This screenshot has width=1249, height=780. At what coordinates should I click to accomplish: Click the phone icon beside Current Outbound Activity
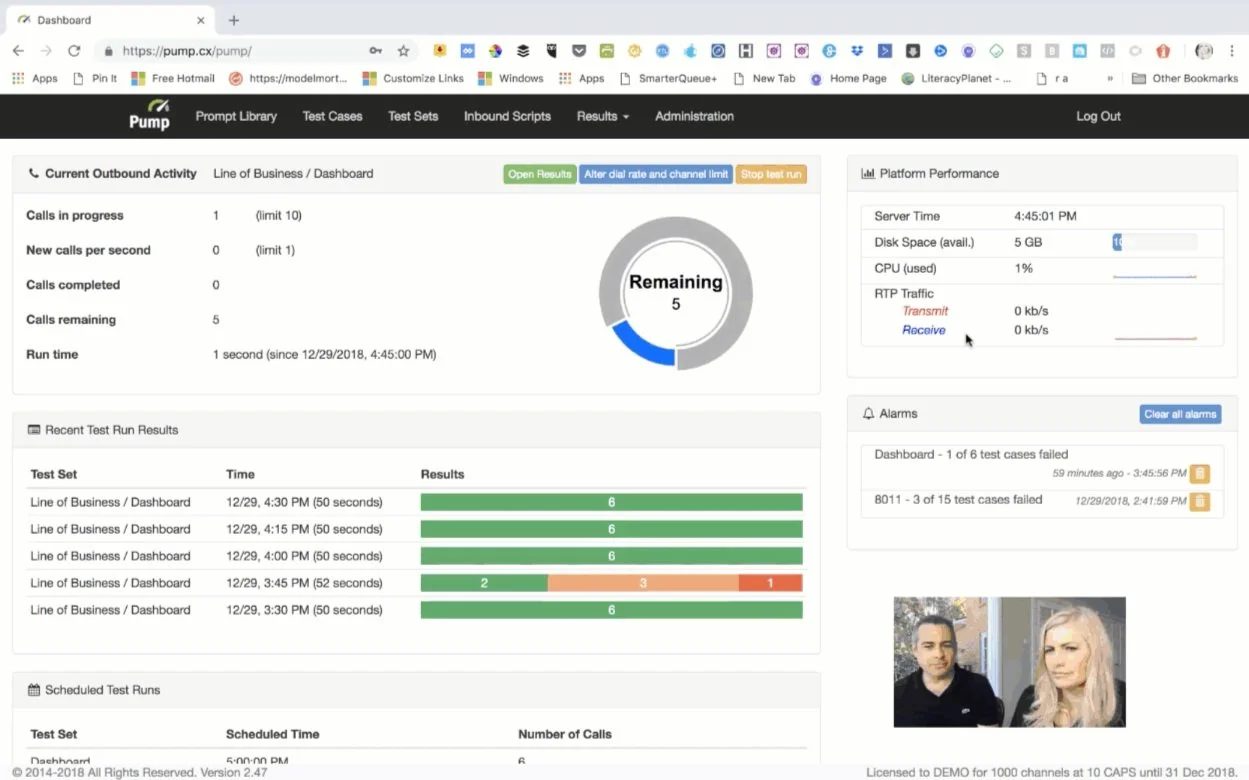(x=31, y=173)
